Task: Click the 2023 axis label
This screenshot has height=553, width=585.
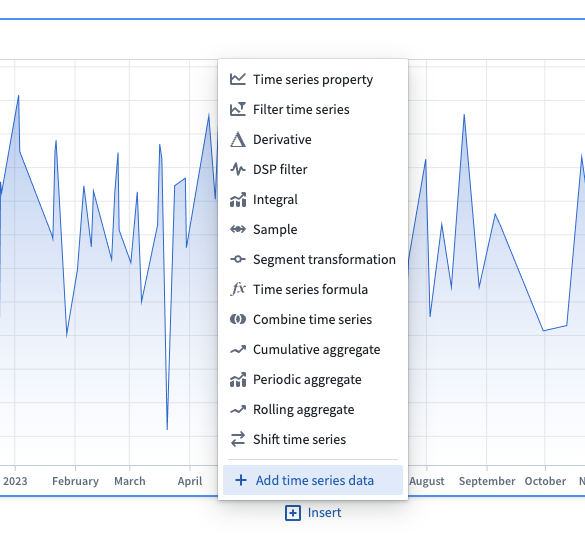Action: (15, 481)
